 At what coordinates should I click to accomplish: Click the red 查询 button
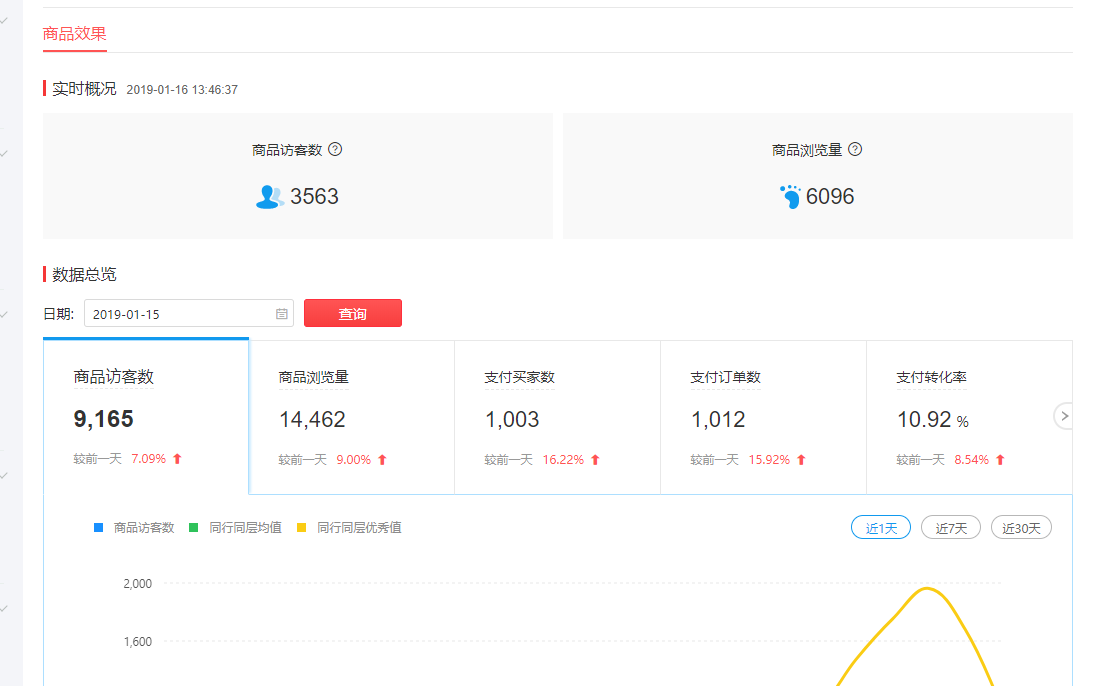tap(353, 313)
